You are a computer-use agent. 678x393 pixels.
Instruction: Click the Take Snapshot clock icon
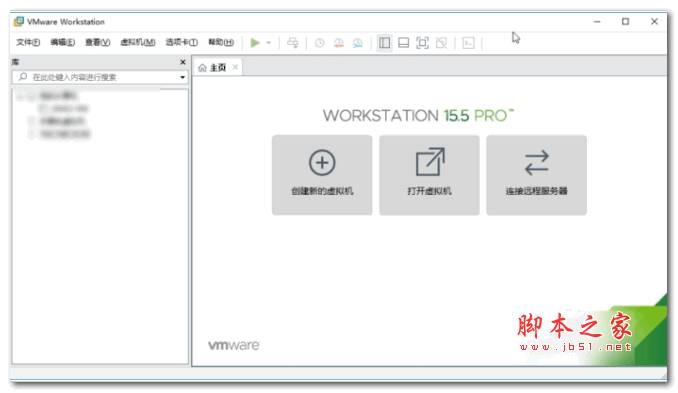(x=320, y=43)
